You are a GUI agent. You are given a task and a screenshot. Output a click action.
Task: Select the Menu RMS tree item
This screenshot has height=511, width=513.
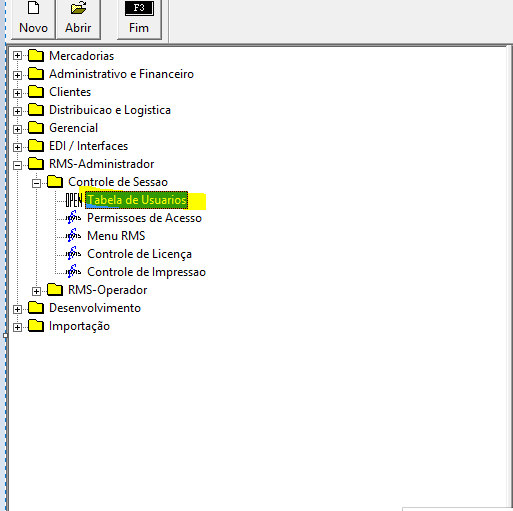click(x=116, y=236)
